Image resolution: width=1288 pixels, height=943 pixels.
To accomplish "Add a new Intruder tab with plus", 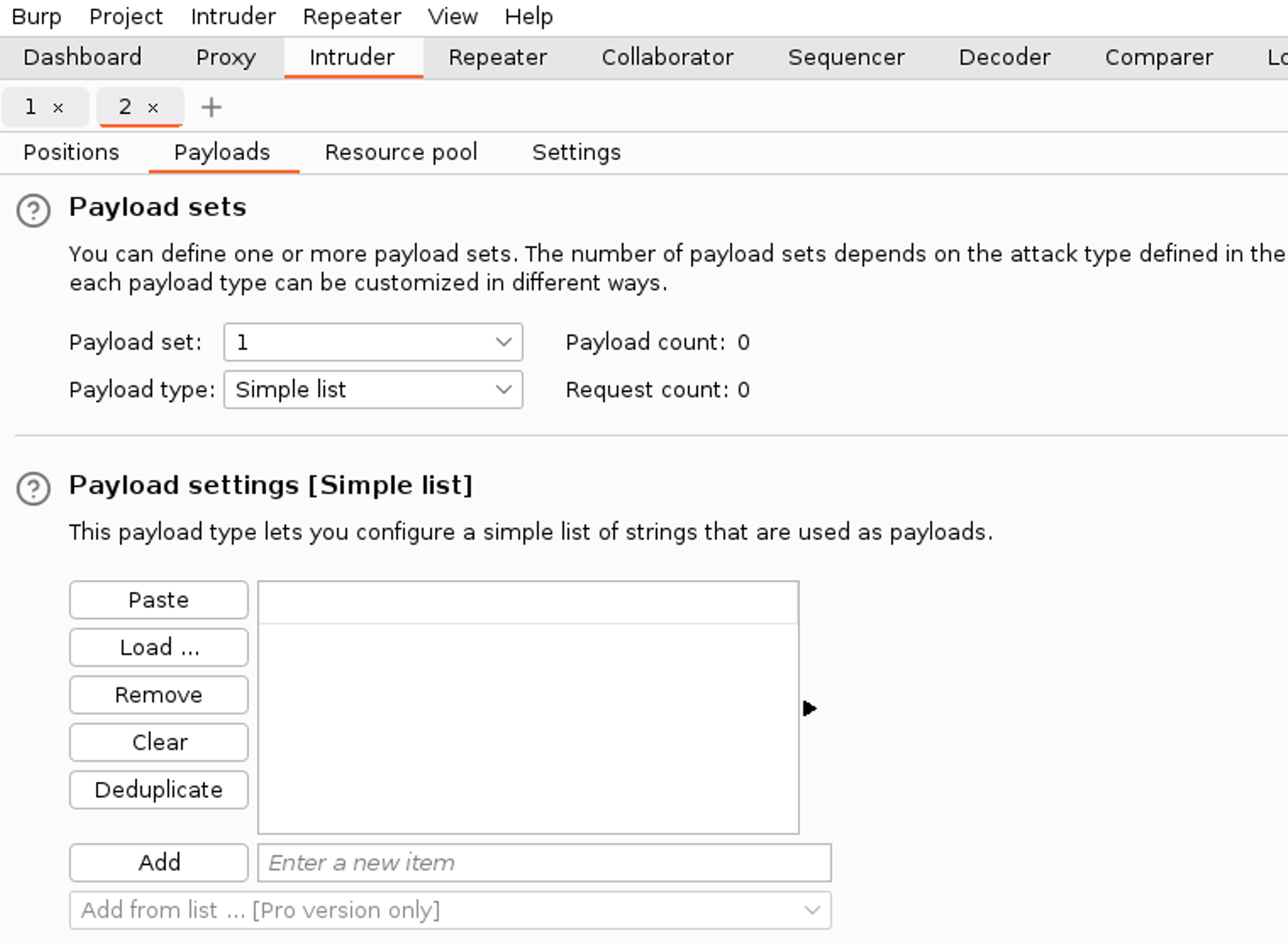I will [211, 107].
